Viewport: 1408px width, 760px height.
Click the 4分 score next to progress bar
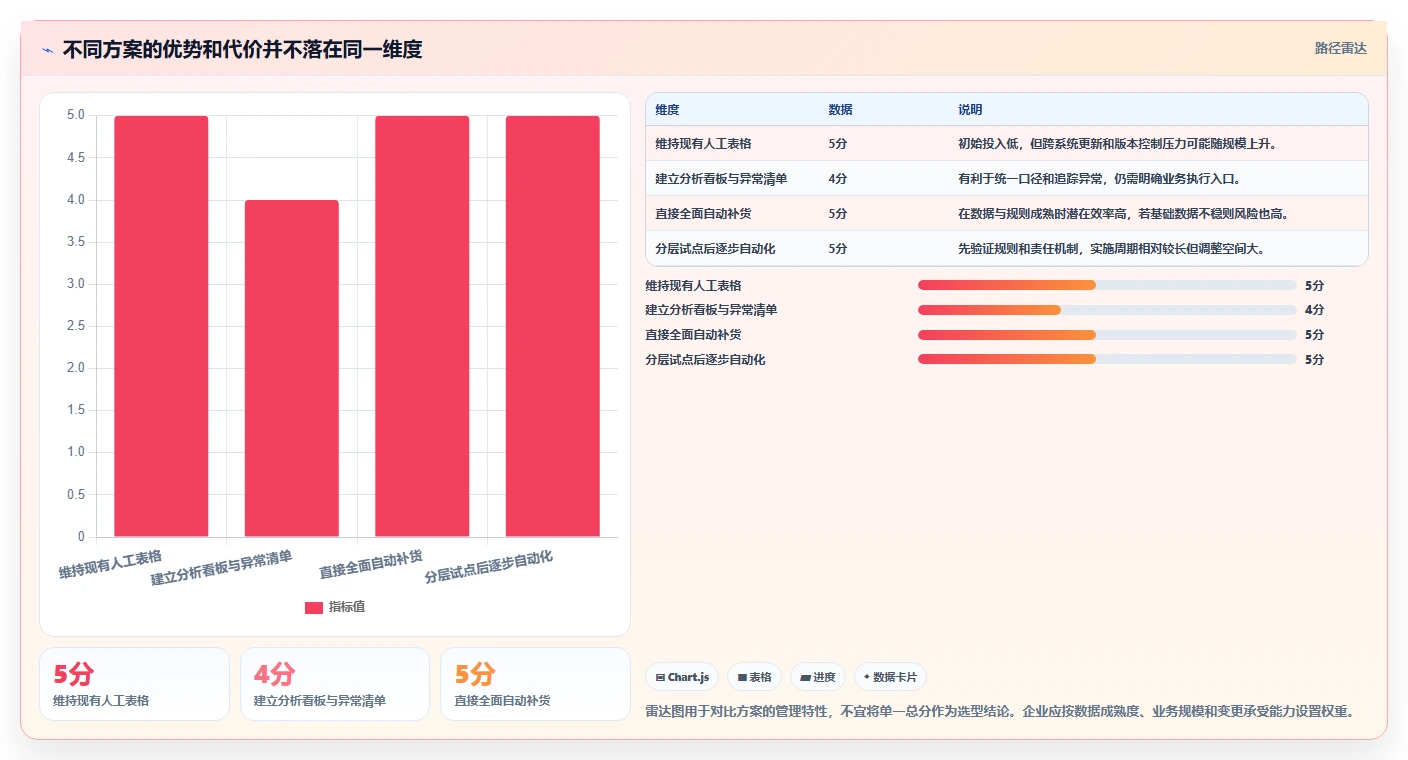(x=1314, y=310)
